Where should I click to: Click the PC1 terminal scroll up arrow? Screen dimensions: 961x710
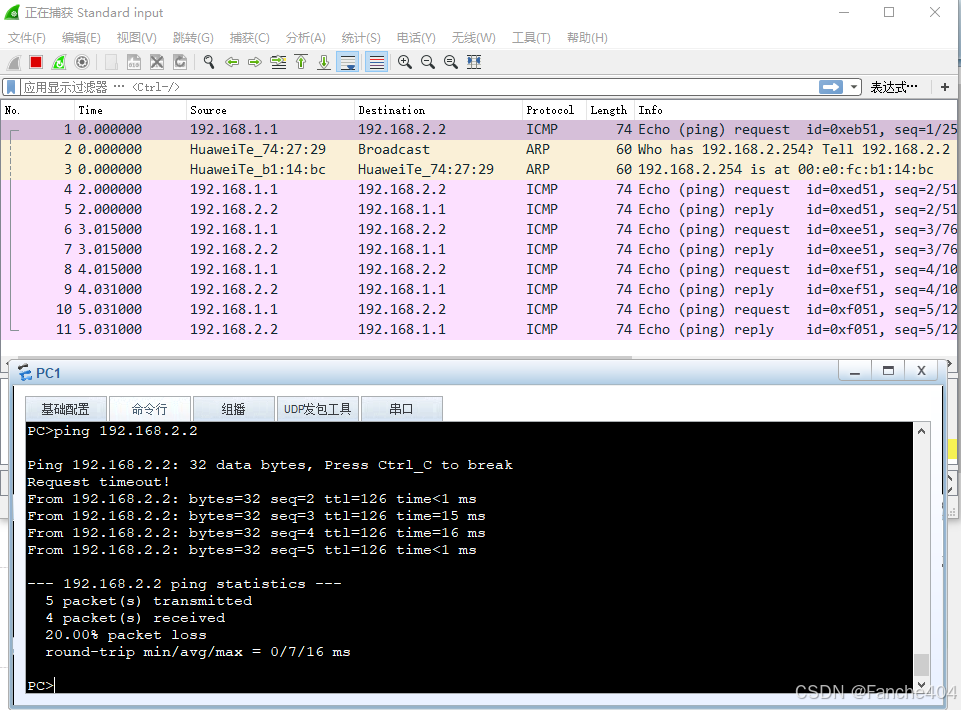tap(921, 432)
